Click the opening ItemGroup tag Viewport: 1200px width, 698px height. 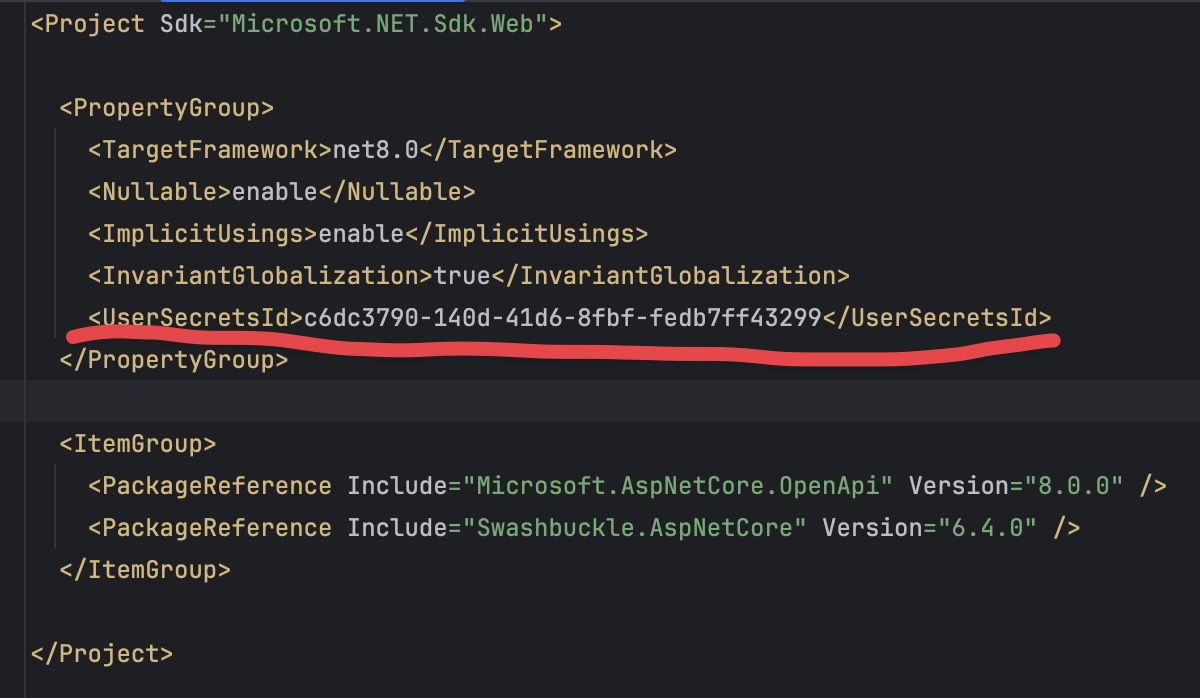[138, 444]
